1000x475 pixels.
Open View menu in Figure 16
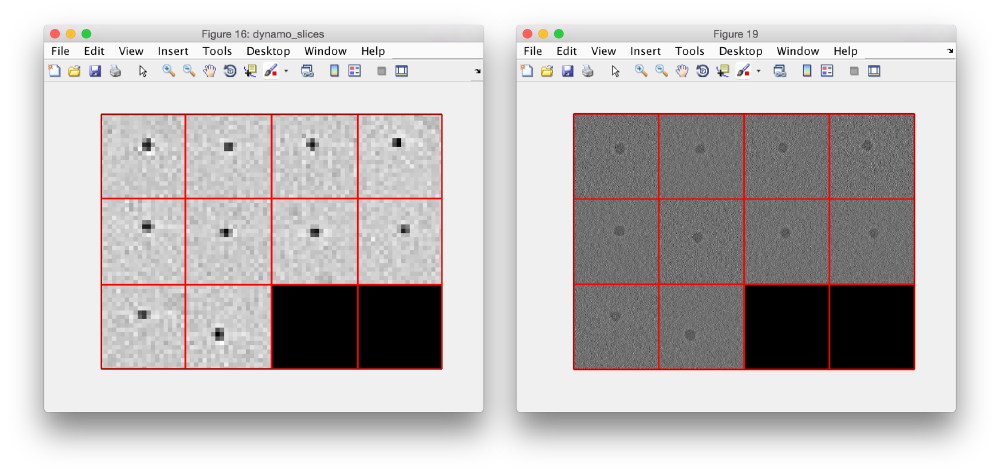131,51
